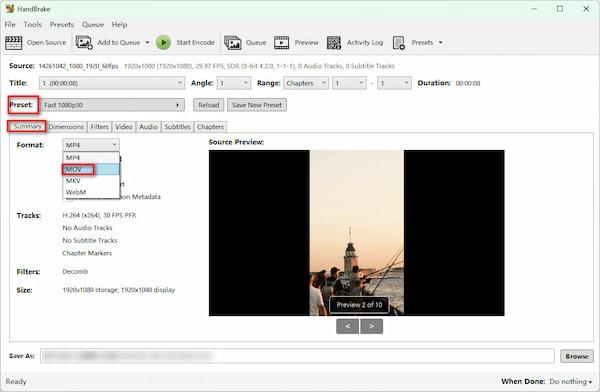Open the end chapter dropdown

click(394, 83)
